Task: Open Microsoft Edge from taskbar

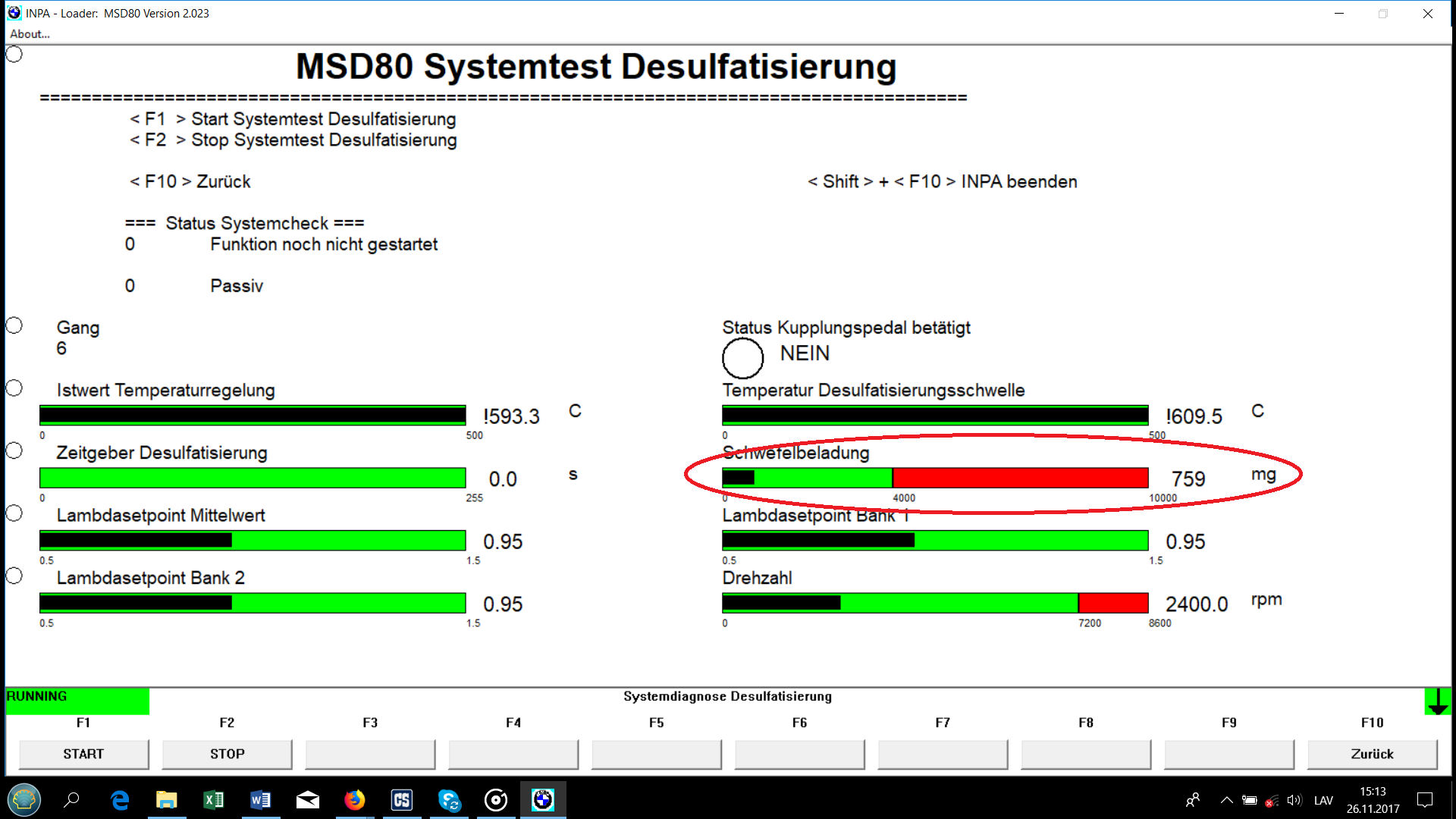Action: [x=119, y=799]
